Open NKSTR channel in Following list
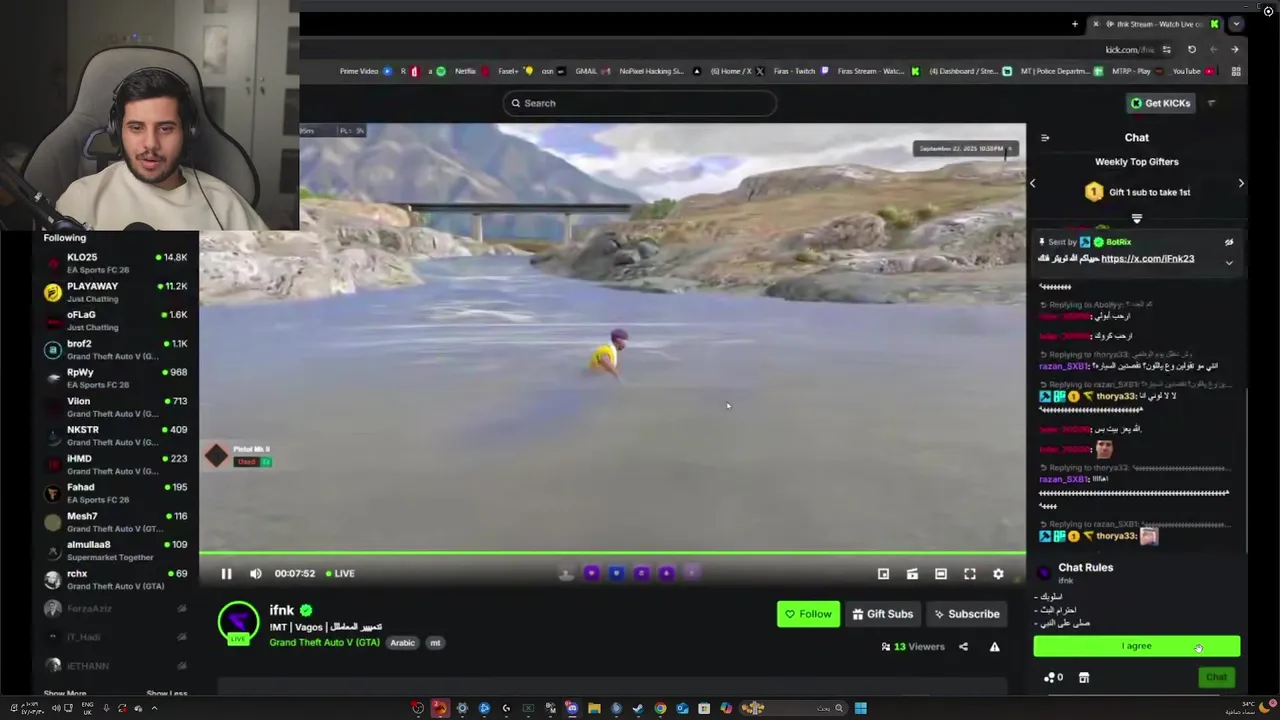The image size is (1280, 720). (x=115, y=436)
